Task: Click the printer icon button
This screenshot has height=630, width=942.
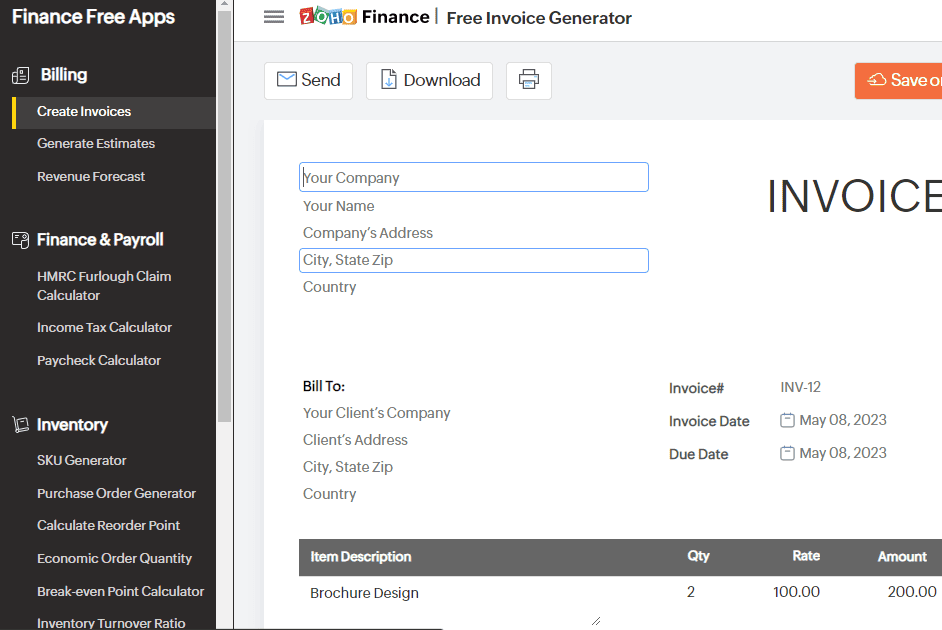Action: pyautogui.click(x=529, y=80)
